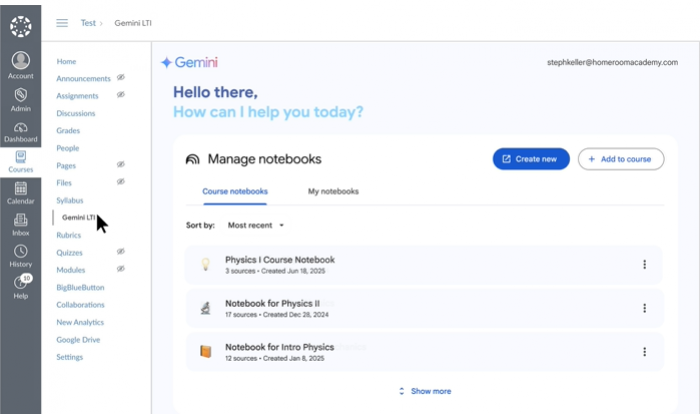Open Grades in course navigation
Screen dimensions: 700x414
(68, 131)
